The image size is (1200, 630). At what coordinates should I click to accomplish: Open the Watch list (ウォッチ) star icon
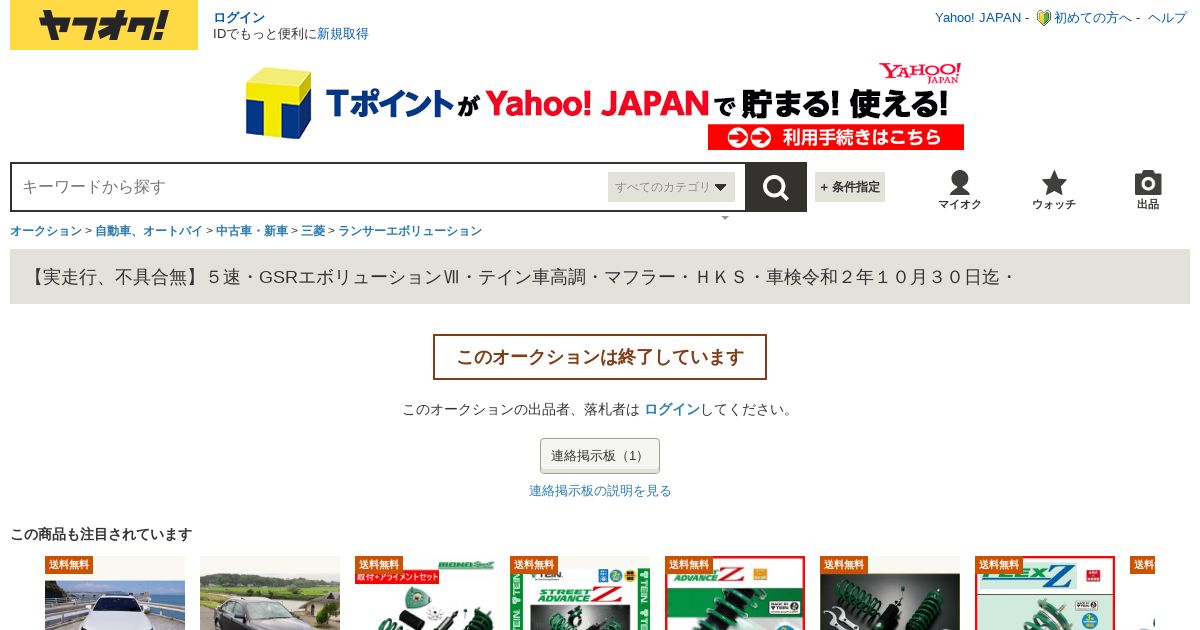coord(1054,190)
